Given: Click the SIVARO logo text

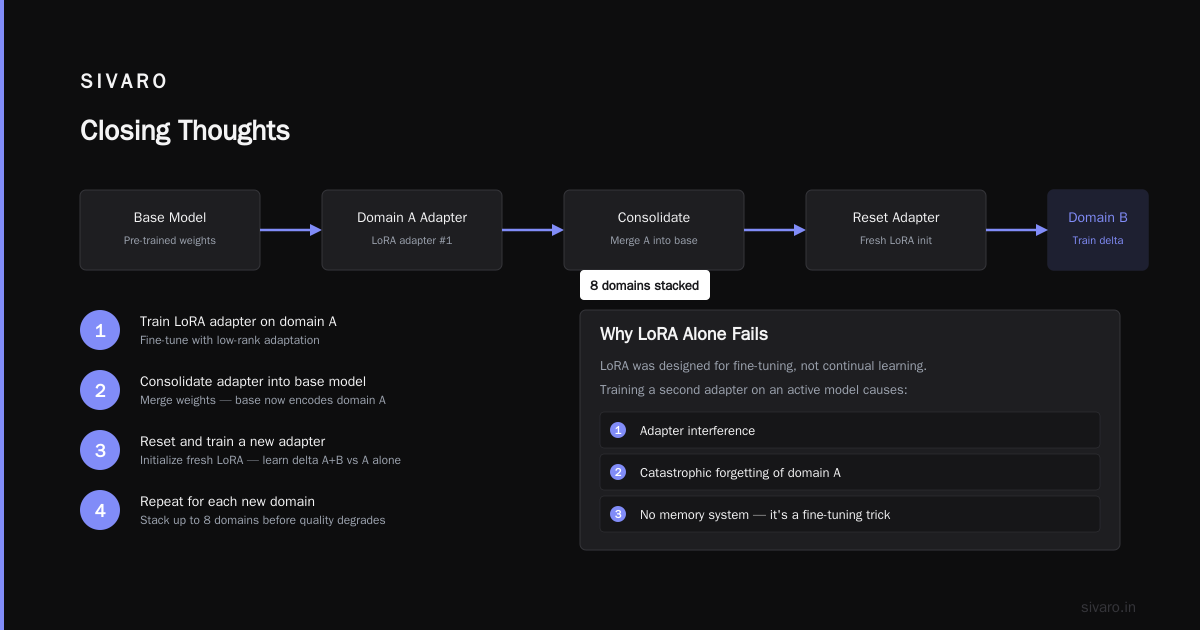Looking at the screenshot, I should (124, 82).
